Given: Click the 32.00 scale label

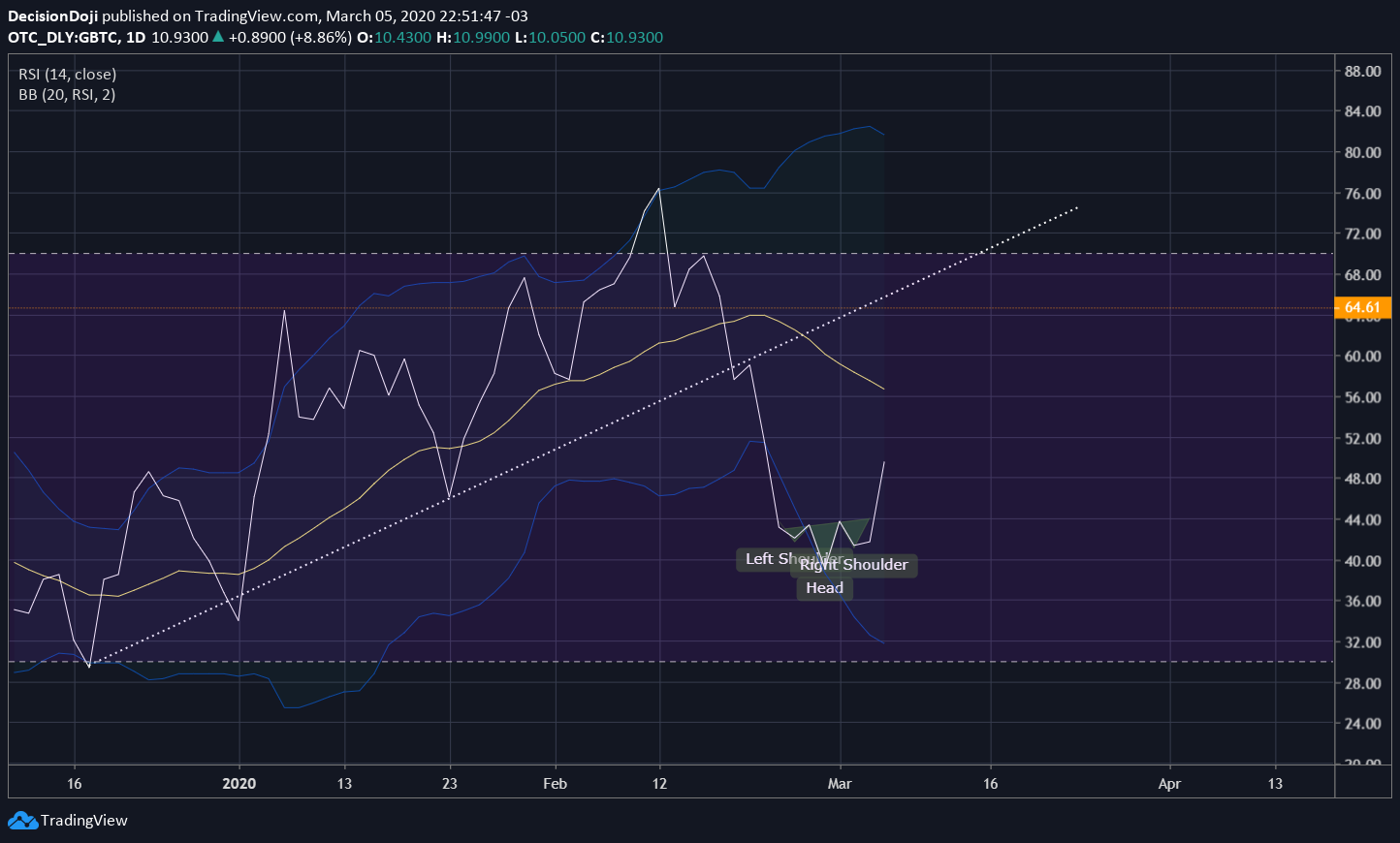Looking at the screenshot, I should [x=1362, y=642].
